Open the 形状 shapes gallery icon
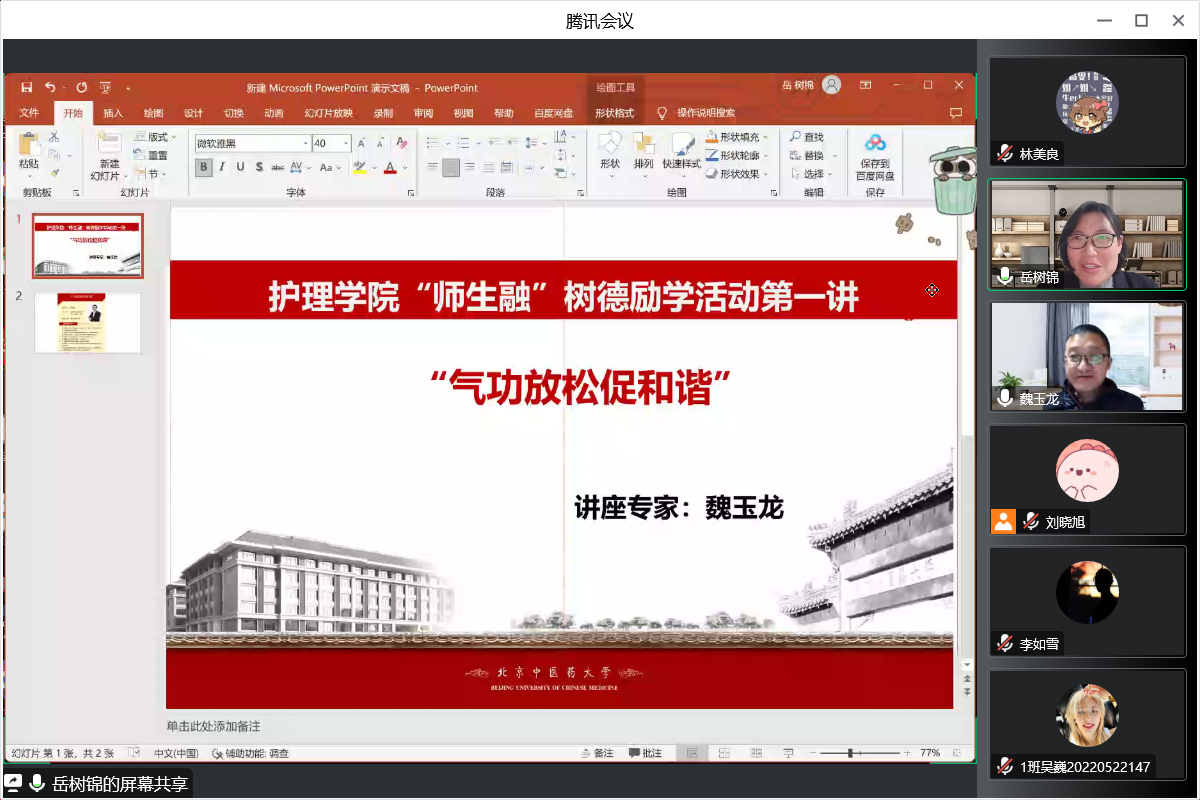The image size is (1200, 800). 609,146
